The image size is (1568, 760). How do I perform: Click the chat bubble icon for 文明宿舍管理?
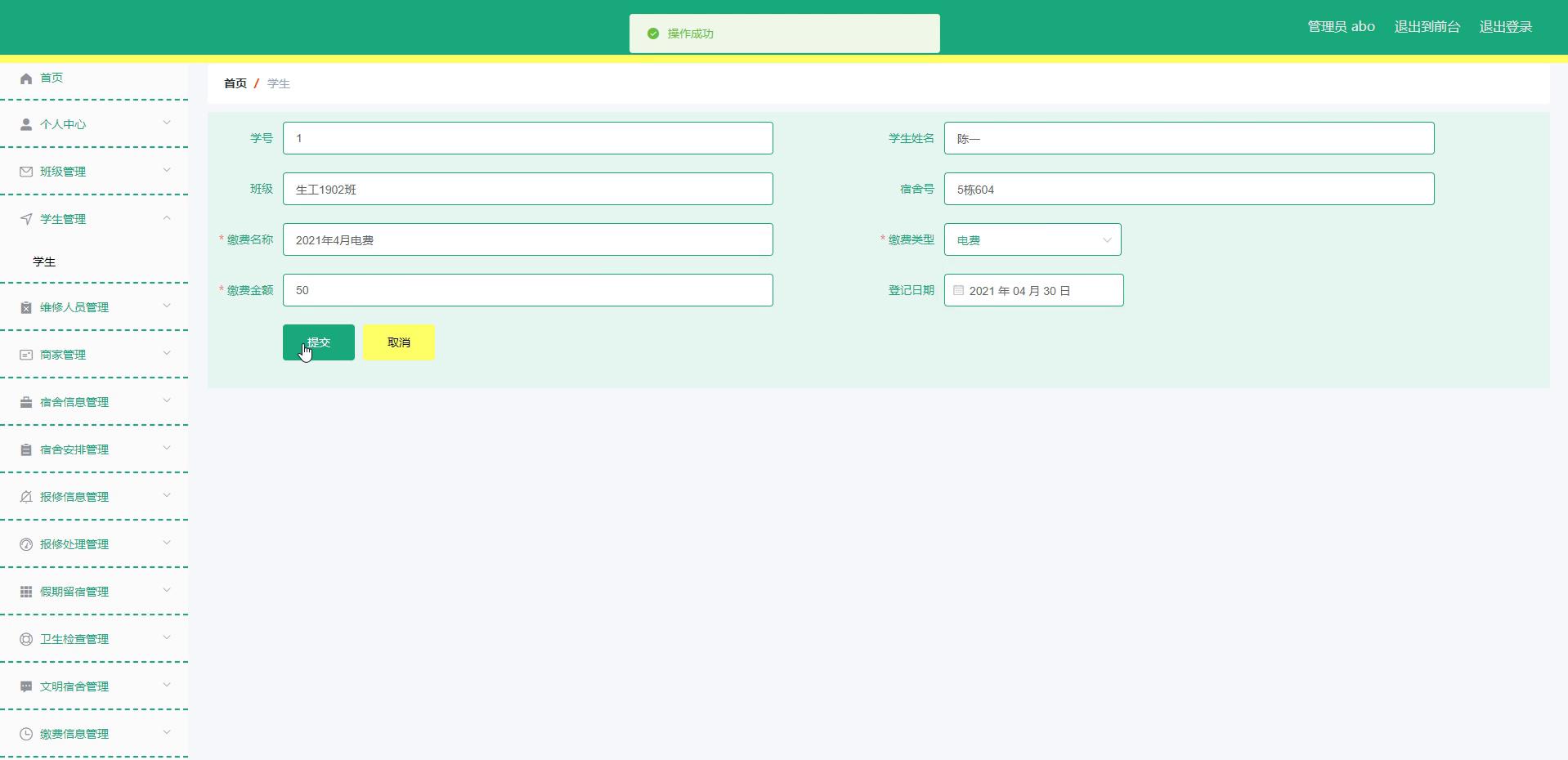(x=26, y=686)
